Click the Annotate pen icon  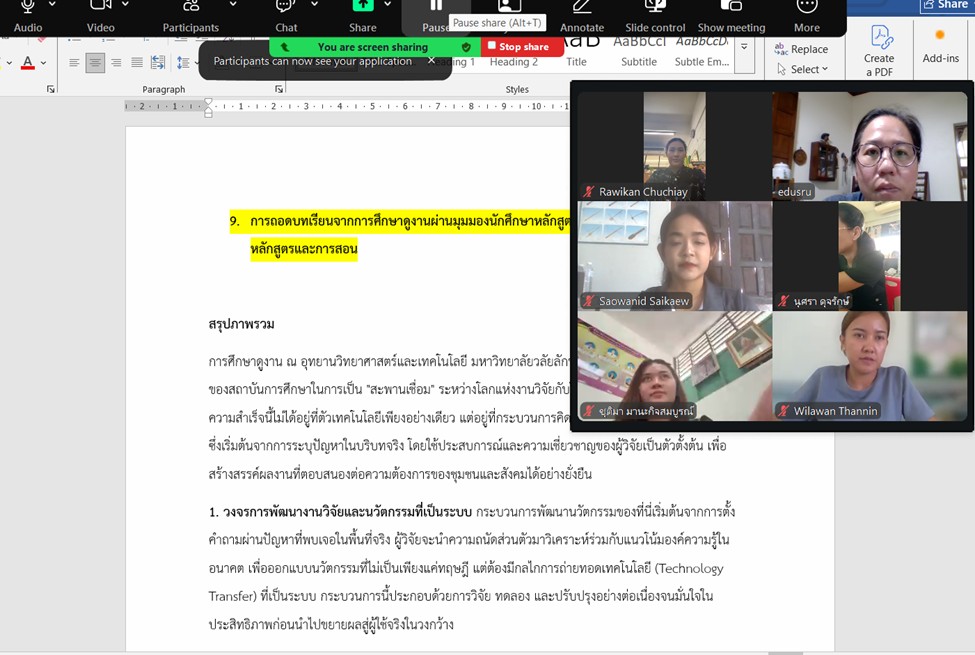tap(582, 8)
